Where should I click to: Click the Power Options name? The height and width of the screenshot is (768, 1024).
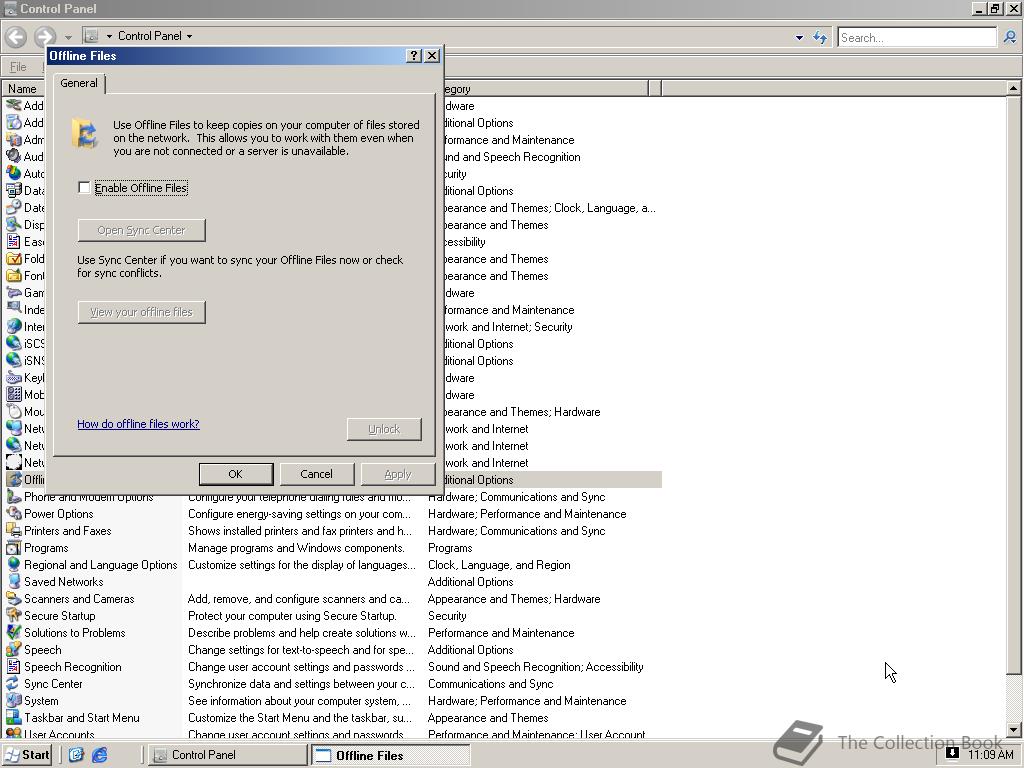point(59,514)
